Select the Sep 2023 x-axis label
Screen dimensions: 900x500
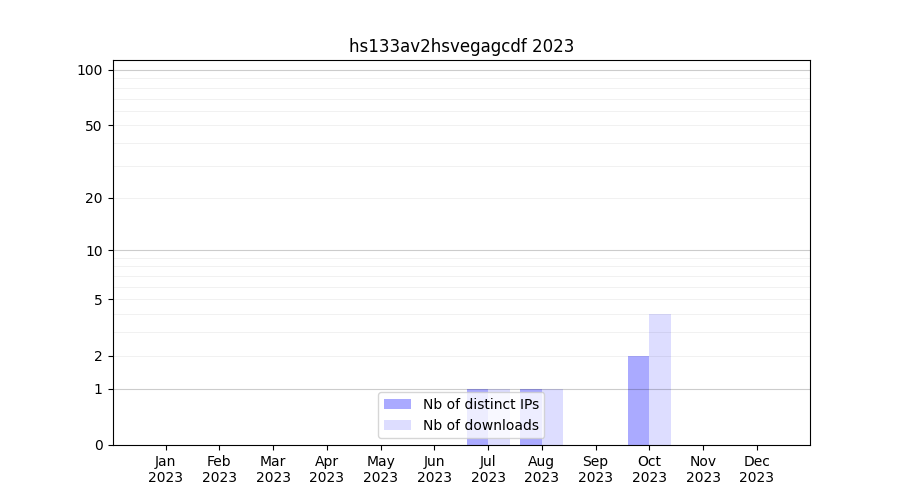[595, 469]
